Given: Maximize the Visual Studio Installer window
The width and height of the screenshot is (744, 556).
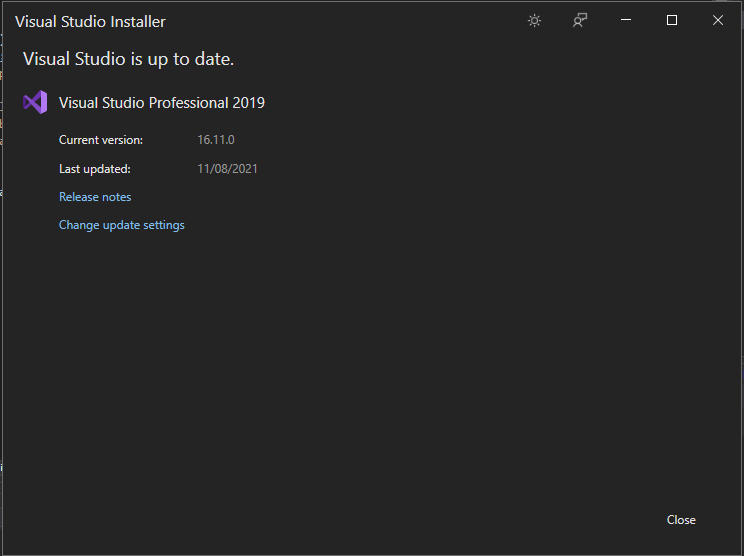Looking at the screenshot, I should tap(672, 21).
